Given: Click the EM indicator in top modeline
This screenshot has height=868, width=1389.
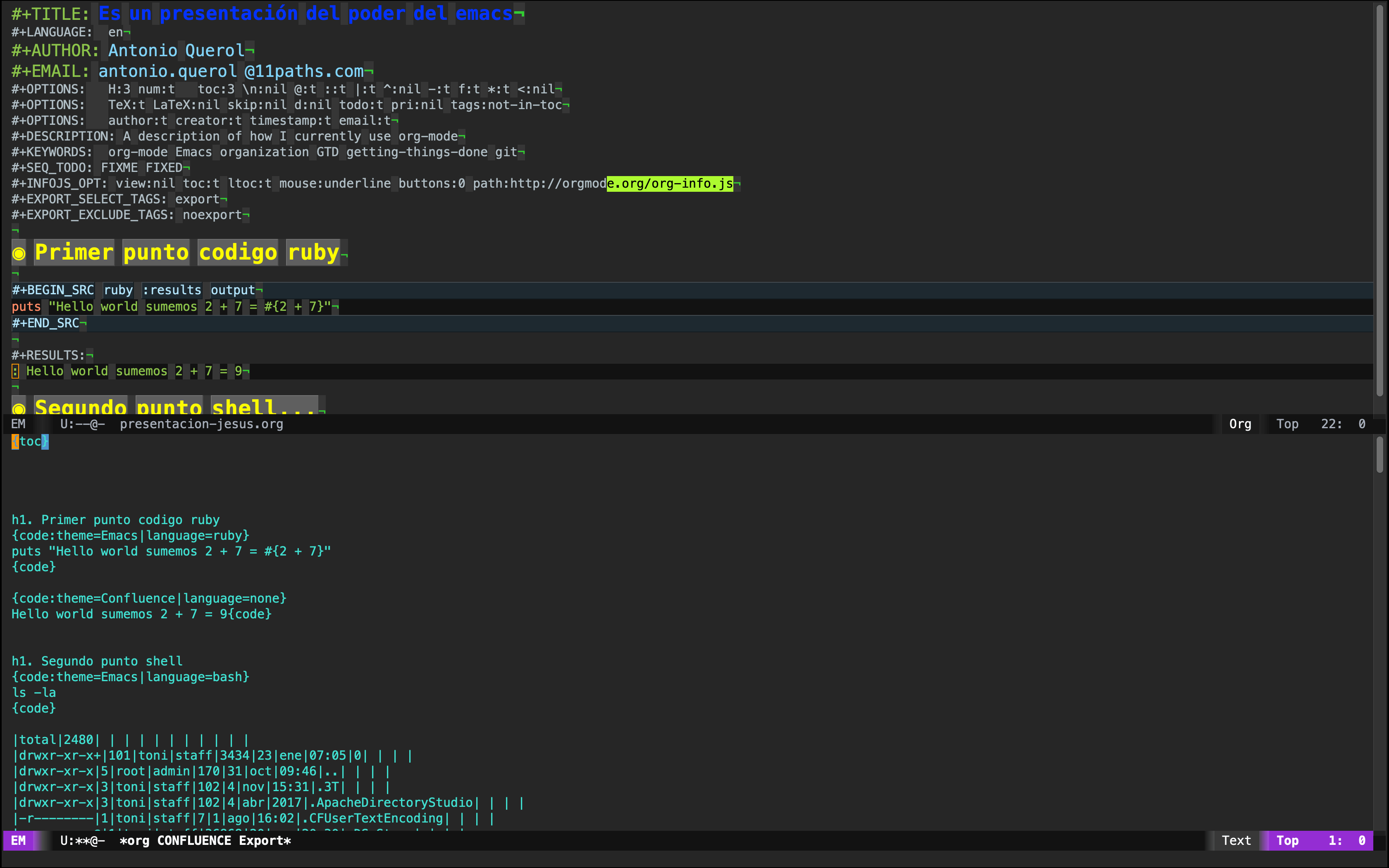Looking at the screenshot, I should coord(18,424).
